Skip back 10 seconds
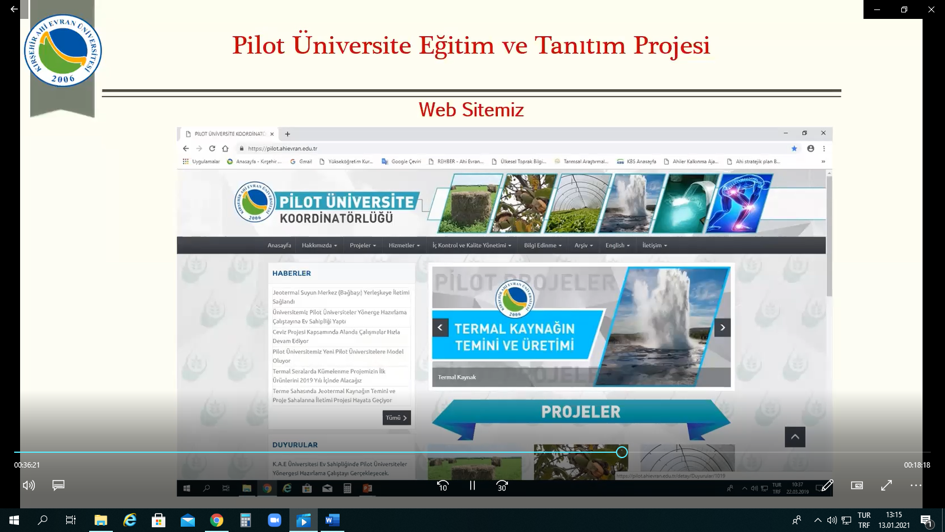945x532 pixels. click(x=443, y=486)
